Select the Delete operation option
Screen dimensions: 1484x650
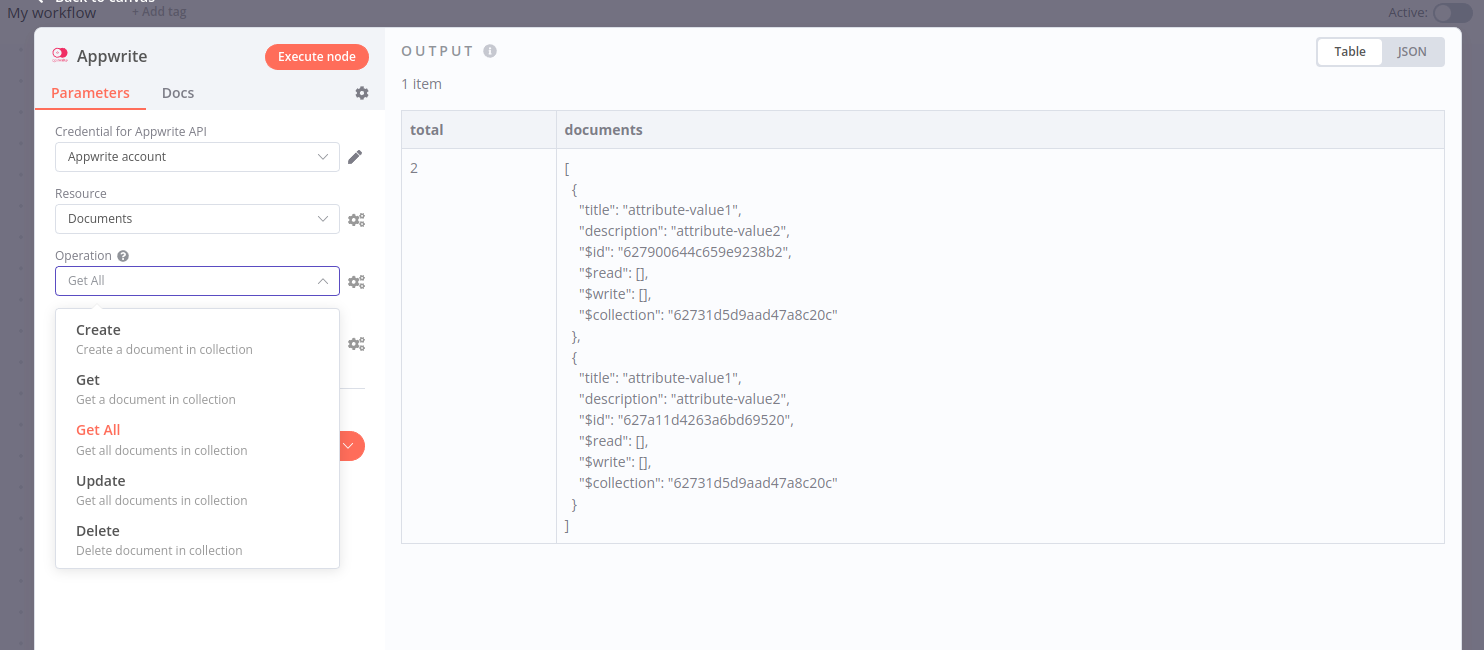coord(198,540)
